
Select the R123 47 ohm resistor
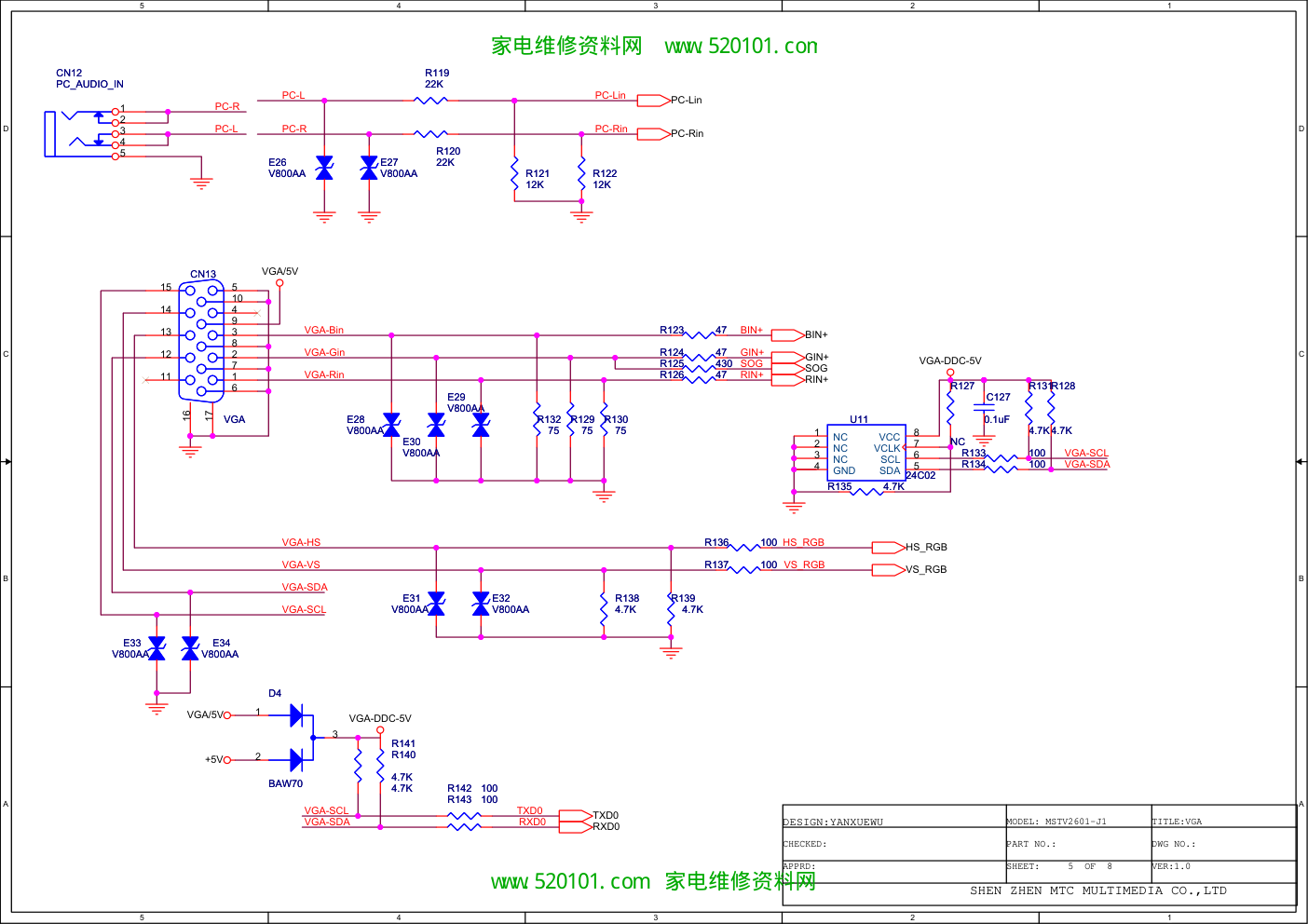pyautogui.click(x=699, y=335)
